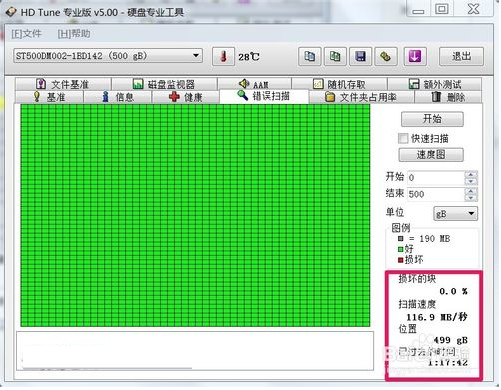Switch to the 文件基准 tab
Viewport: 501px width, 390px height.
coord(63,84)
